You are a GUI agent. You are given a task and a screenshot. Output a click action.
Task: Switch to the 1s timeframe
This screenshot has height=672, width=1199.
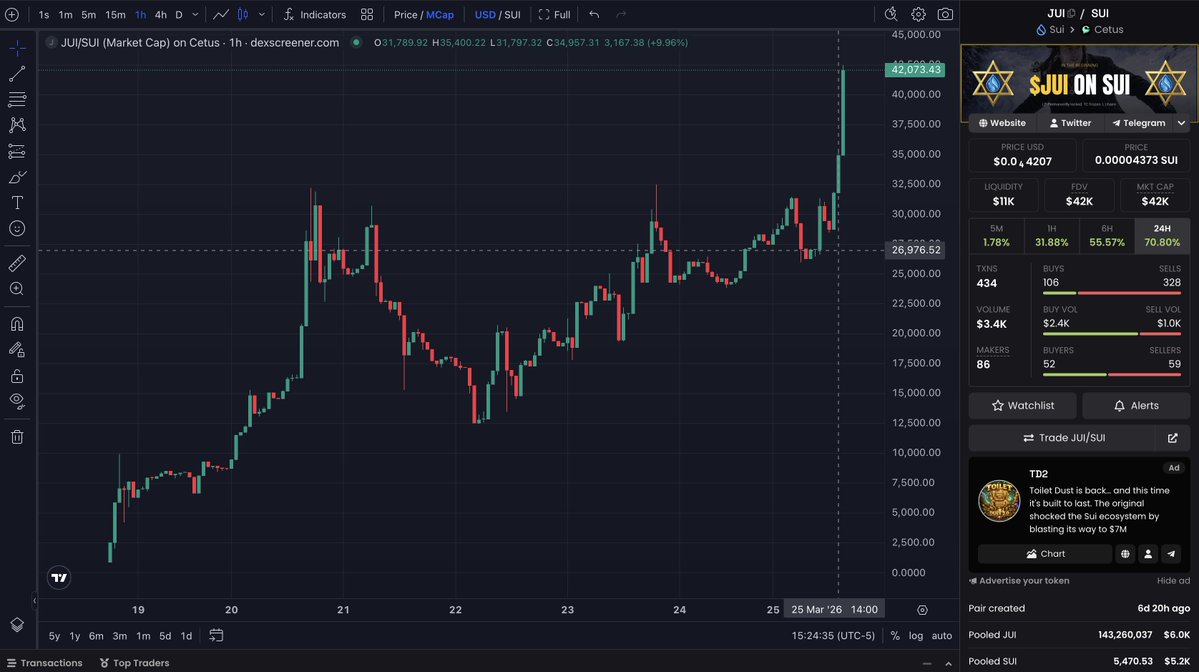coord(44,15)
